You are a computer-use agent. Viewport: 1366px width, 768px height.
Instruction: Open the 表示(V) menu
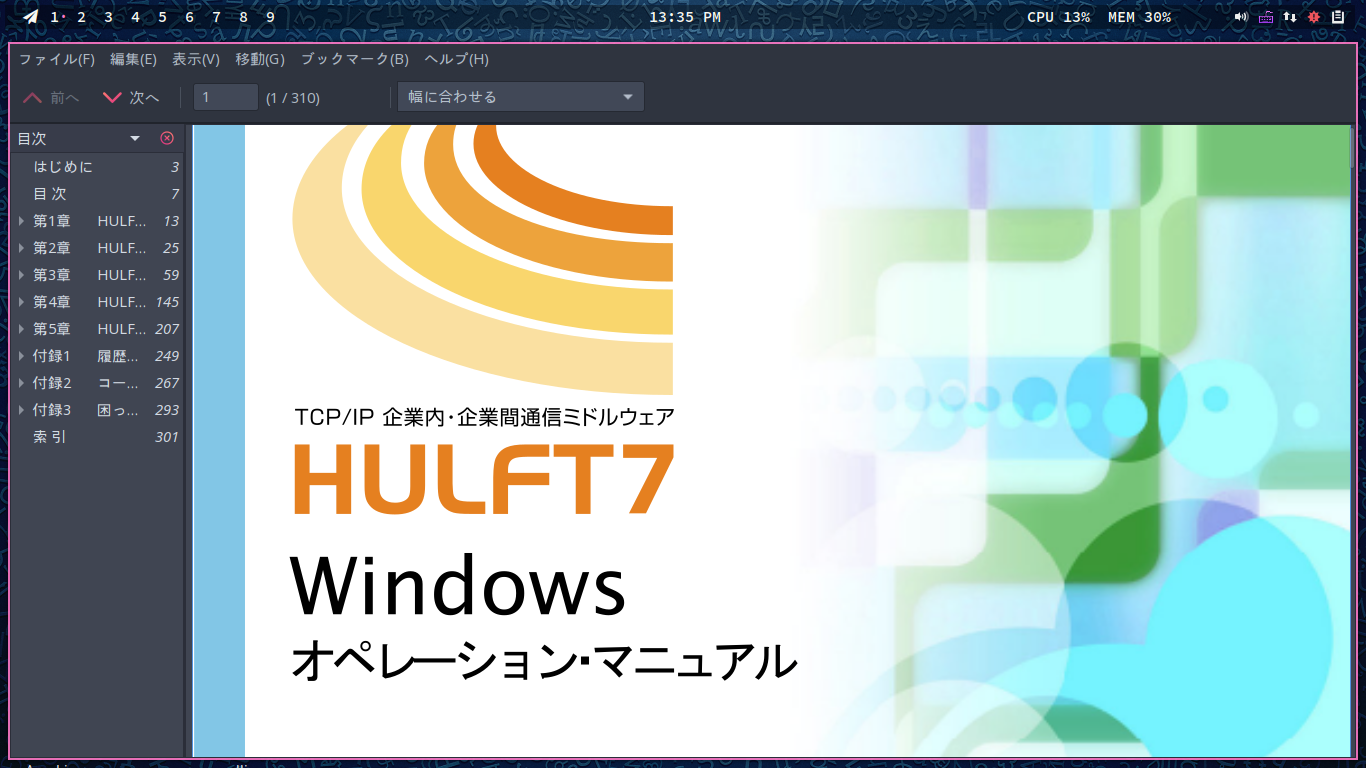click(x=196, y=59)
